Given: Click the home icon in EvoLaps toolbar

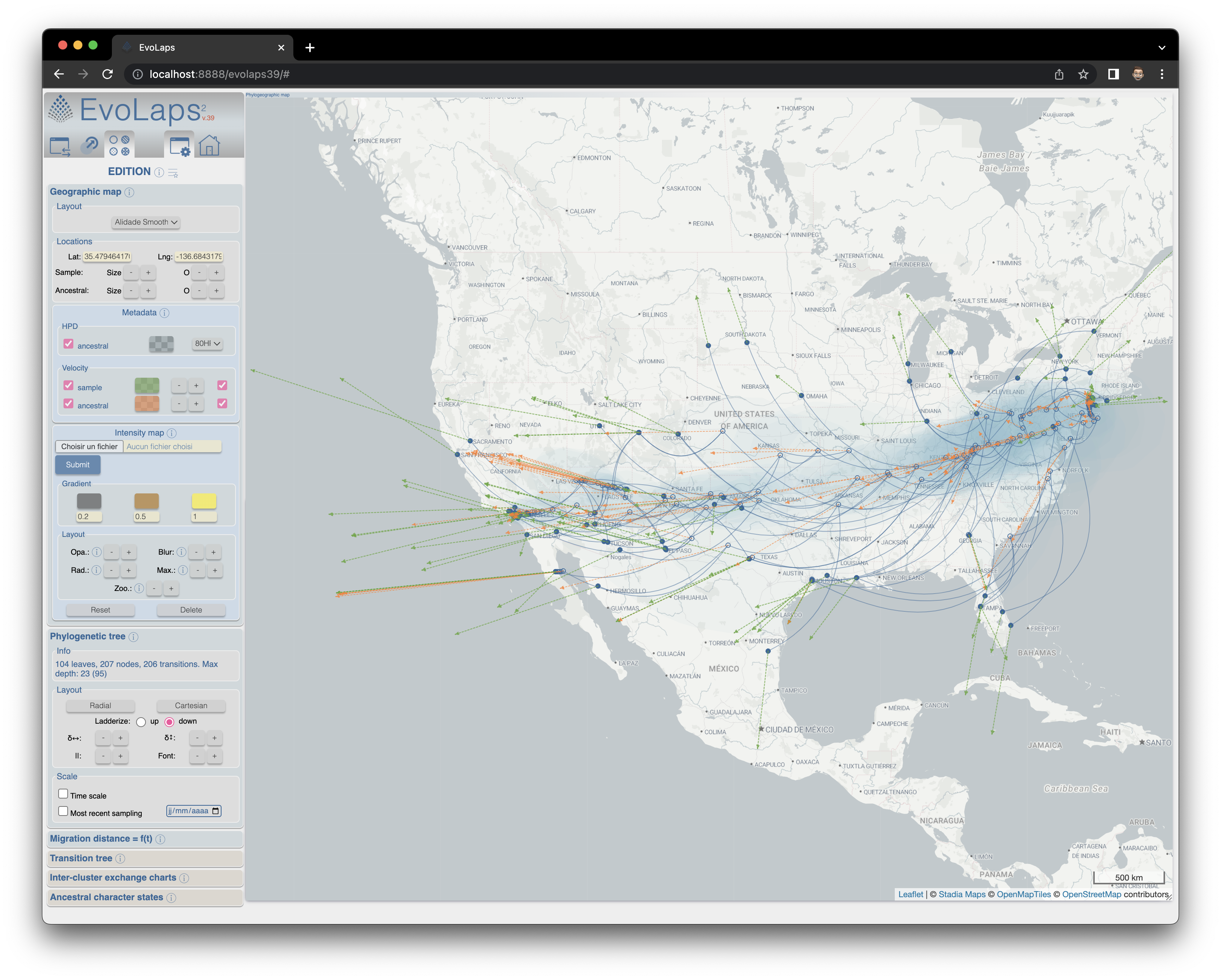Looking at the screenshot, I should 209,146.
